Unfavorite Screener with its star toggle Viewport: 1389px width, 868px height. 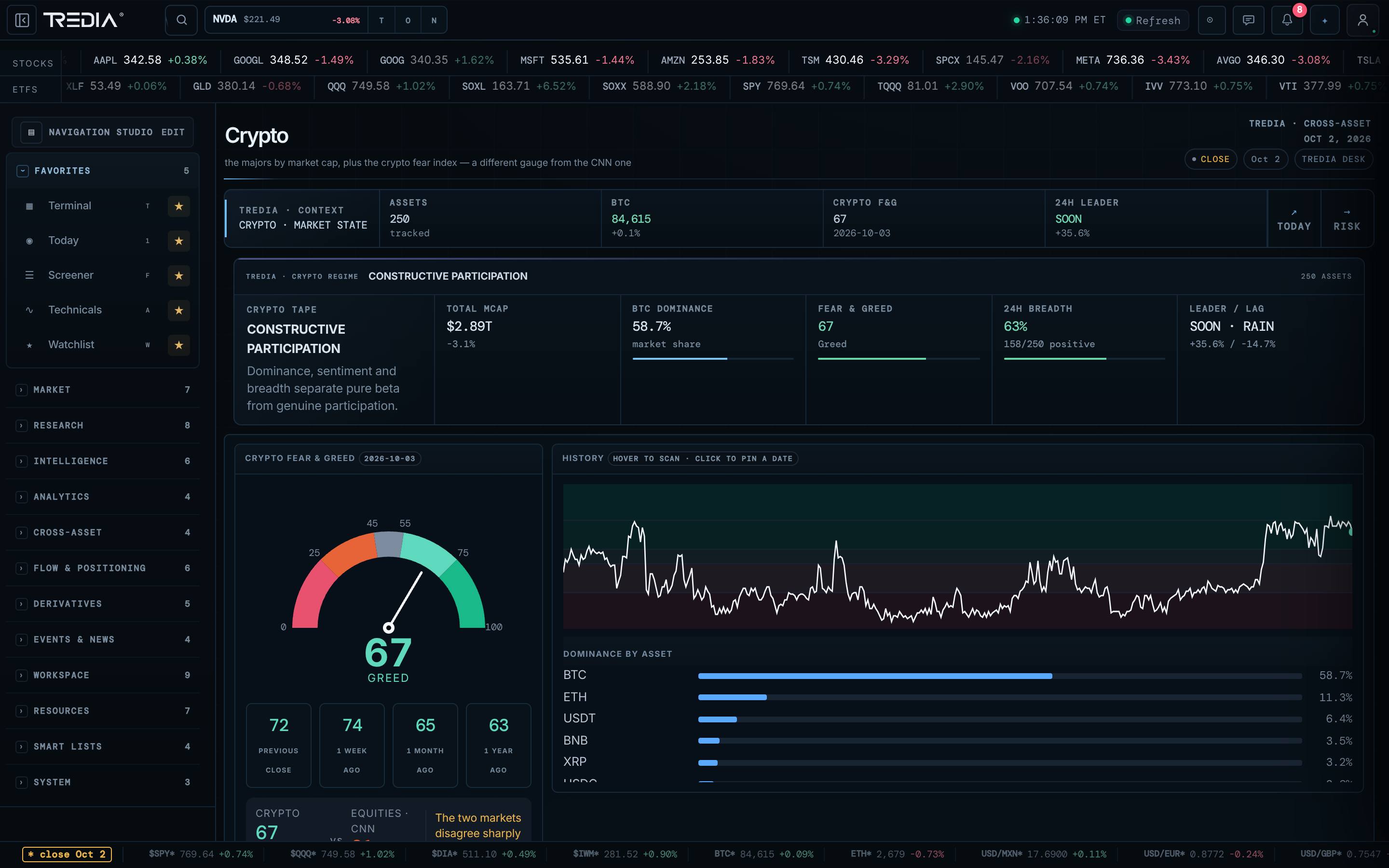point(178,275)
